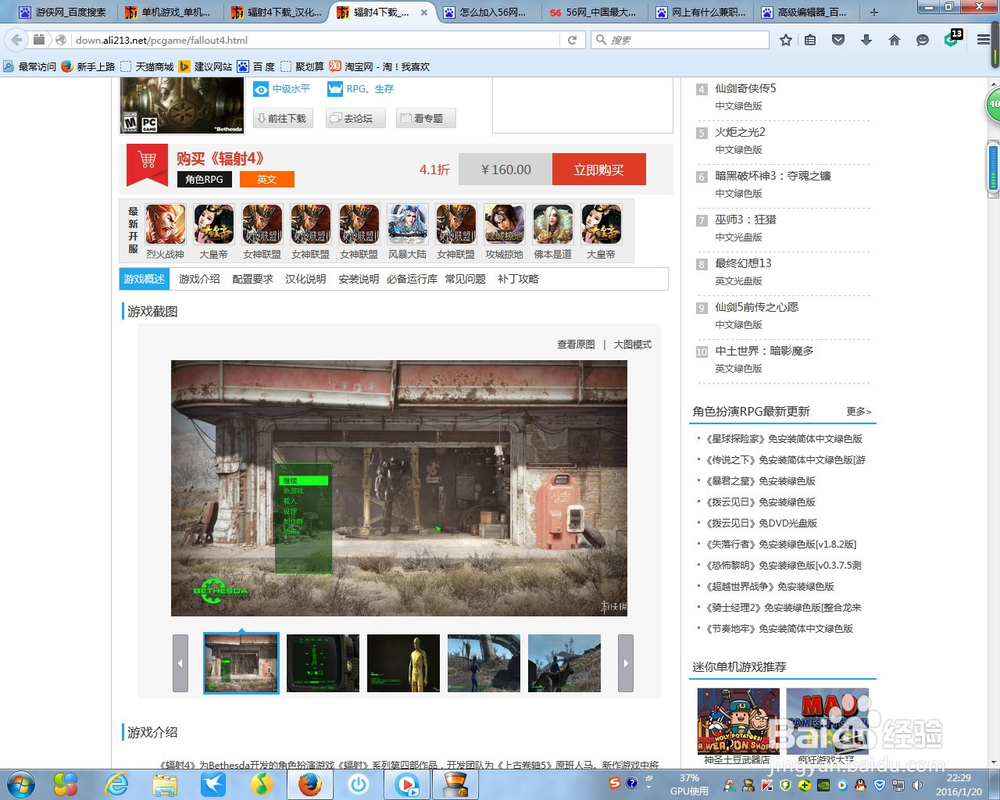Click the 去论坛 button

pos(355,118)
